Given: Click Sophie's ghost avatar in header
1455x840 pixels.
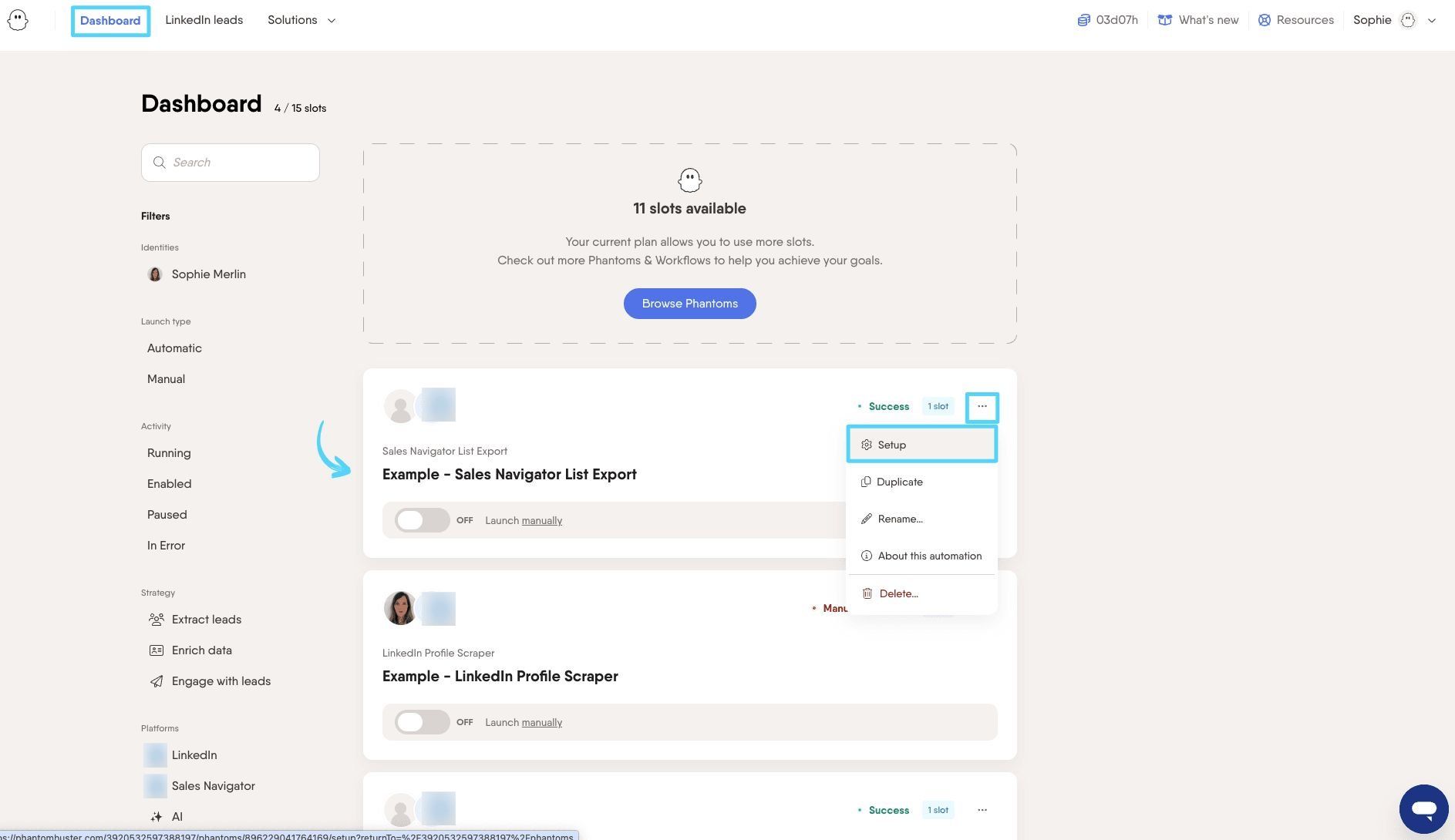Looking at the screenshot, I should (x=1408, y=20).
